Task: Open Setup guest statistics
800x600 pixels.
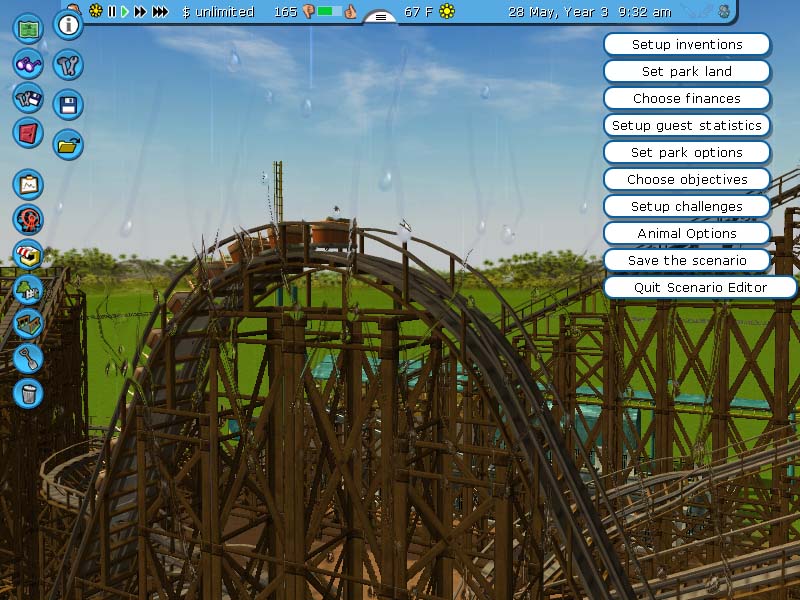Action: click(x=687, y=126)
